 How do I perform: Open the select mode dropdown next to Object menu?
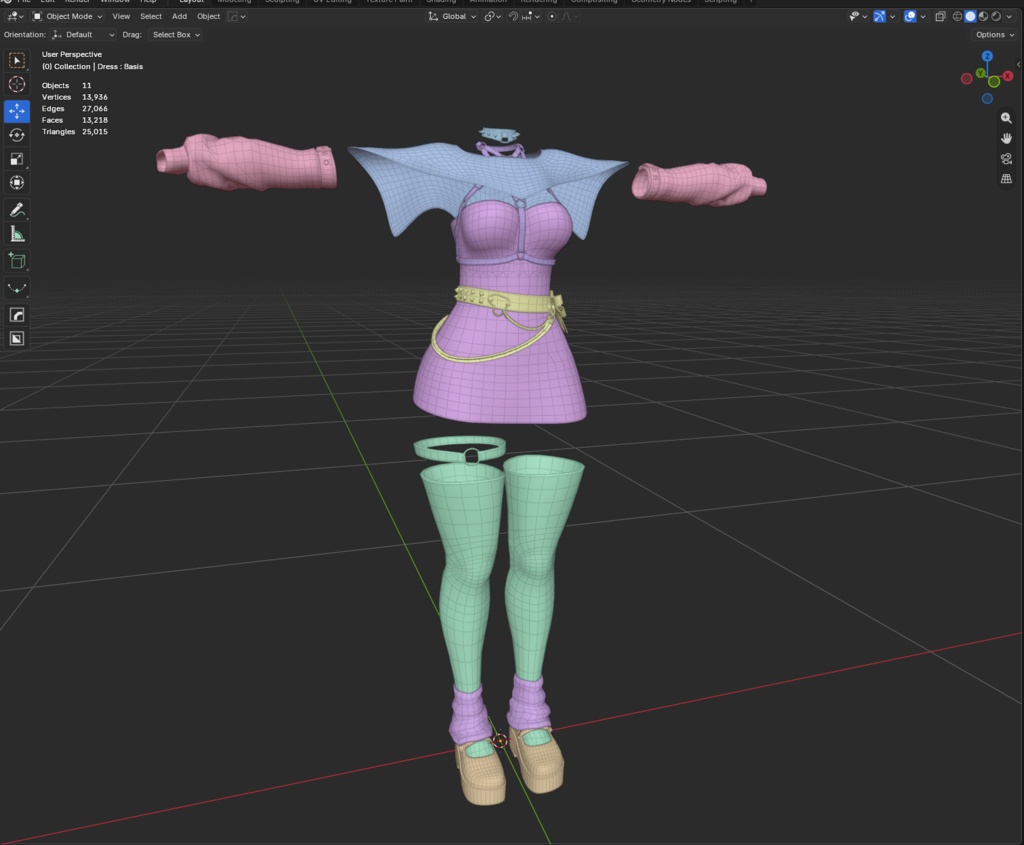tap(236, 16)
